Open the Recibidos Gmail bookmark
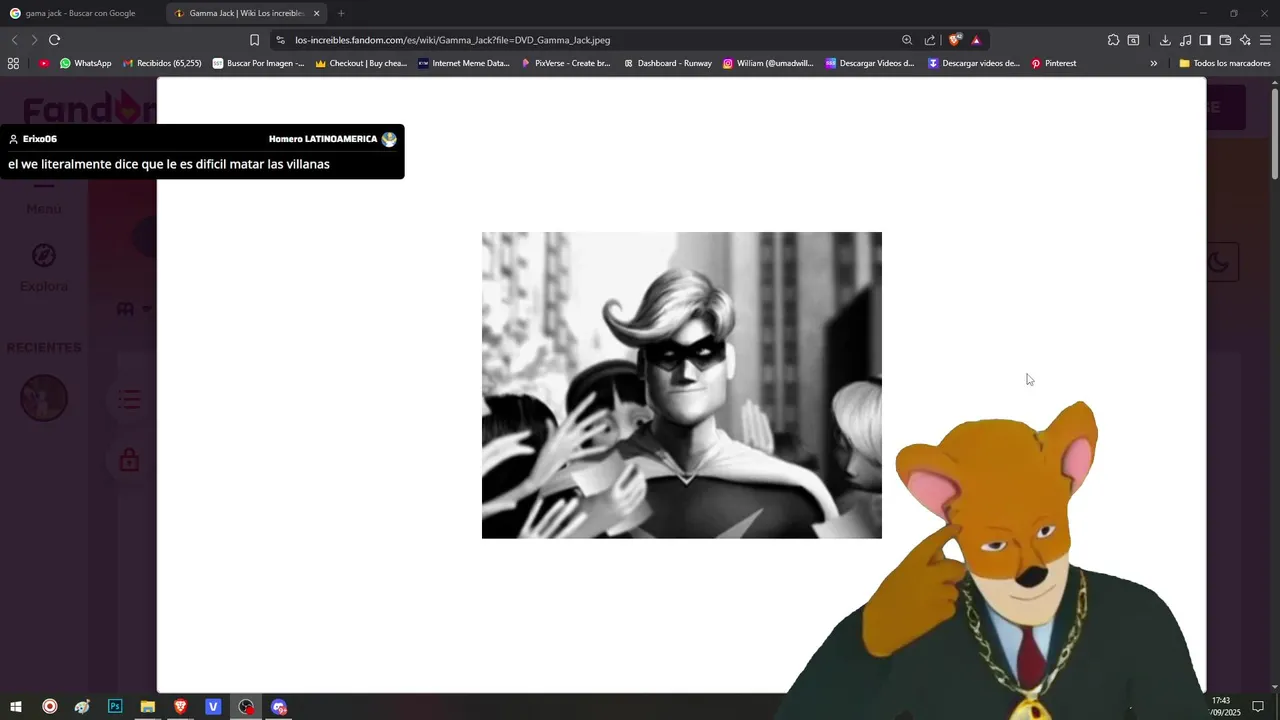1280x720 pixels. [x=162, y=63]
